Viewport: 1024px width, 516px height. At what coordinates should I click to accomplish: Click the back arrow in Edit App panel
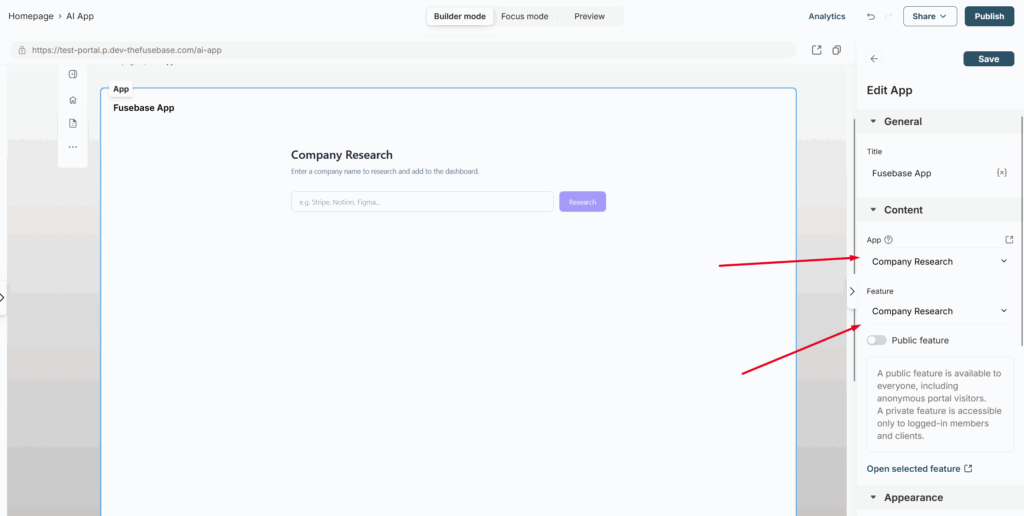pyautogui.click(x=874, y=59)
